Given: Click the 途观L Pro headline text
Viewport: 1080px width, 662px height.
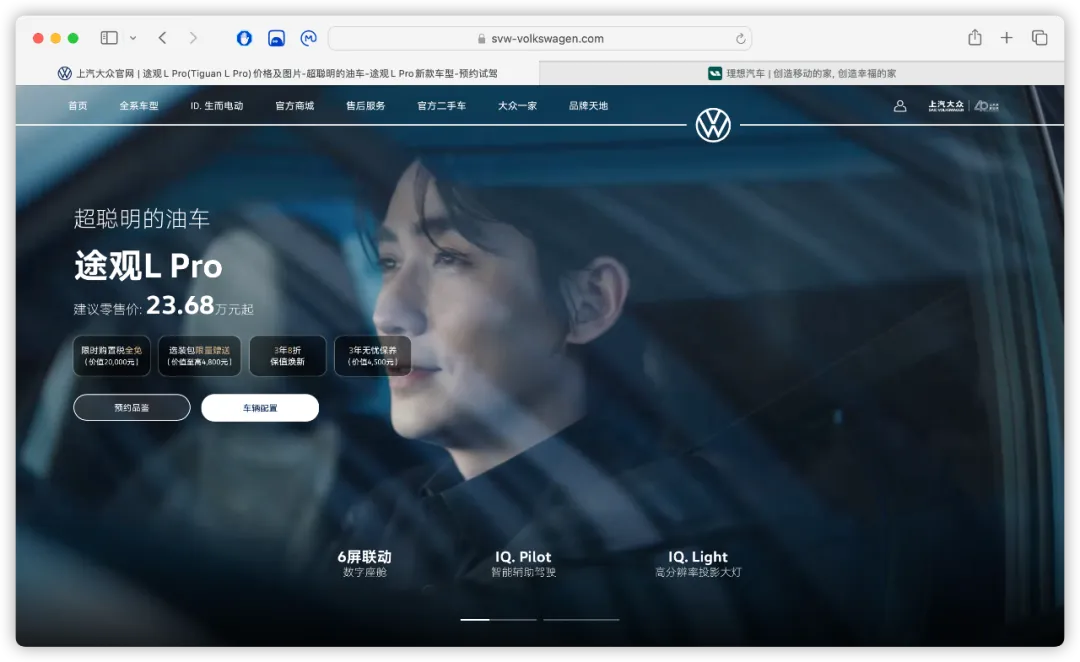Looking at the screenshot, I should click(148, 266).
